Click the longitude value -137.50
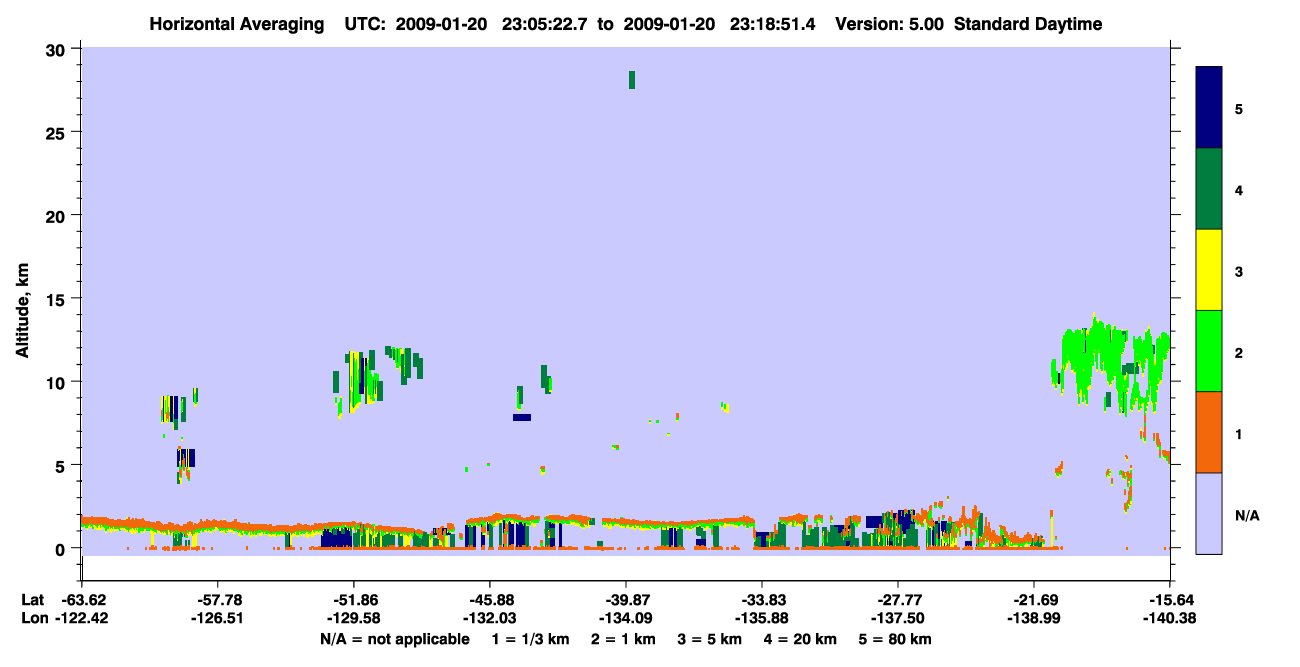This screenshot has height=667, width=1300. click(898, 619)
